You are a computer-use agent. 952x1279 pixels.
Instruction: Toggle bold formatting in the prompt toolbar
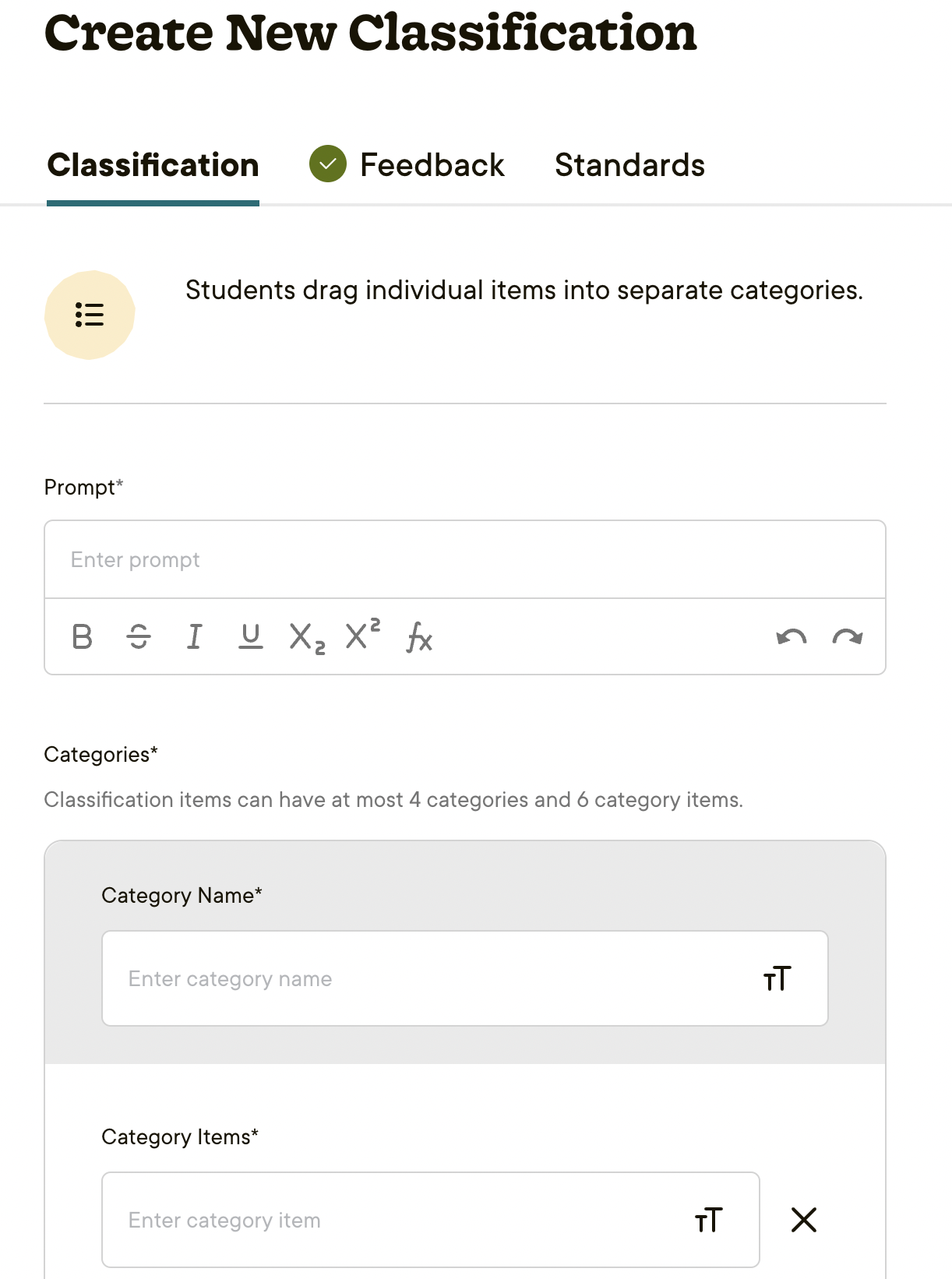(81, 637)
